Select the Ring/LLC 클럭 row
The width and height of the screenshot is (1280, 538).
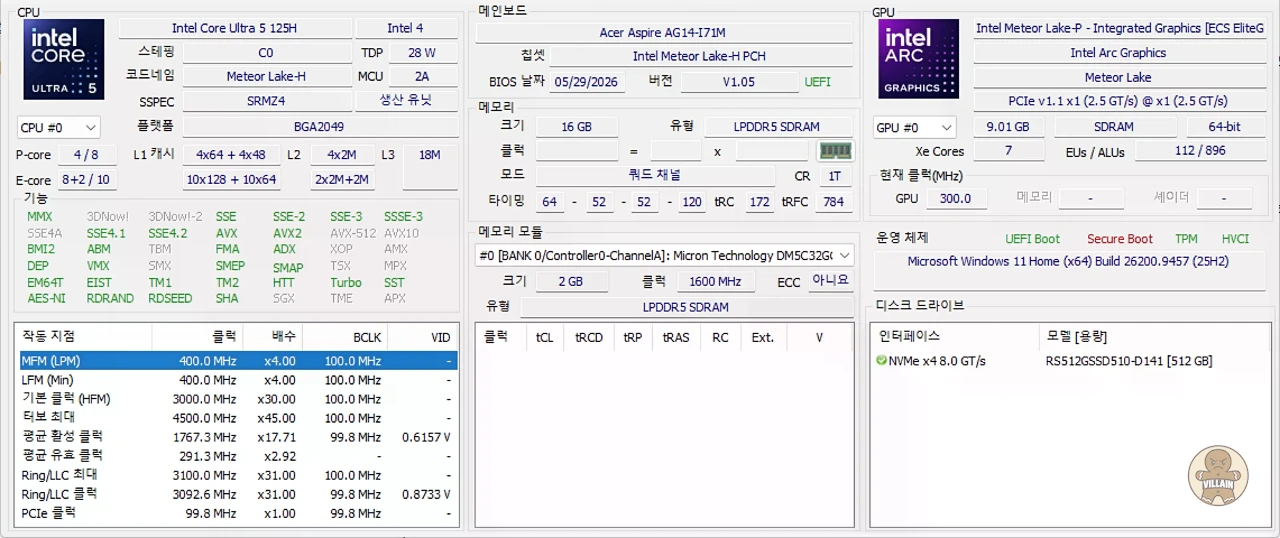click(x=236, y=494)
